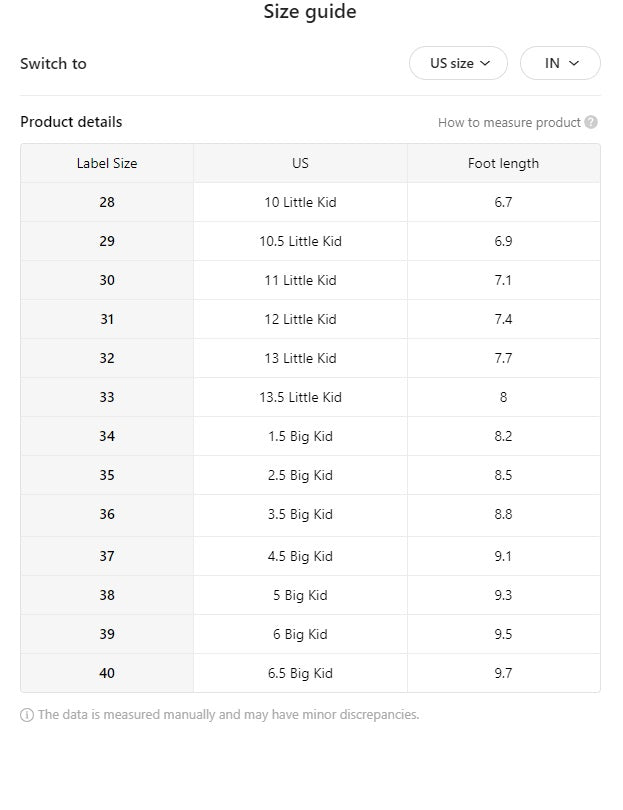Click foot length value 9.1

[503, 556]
